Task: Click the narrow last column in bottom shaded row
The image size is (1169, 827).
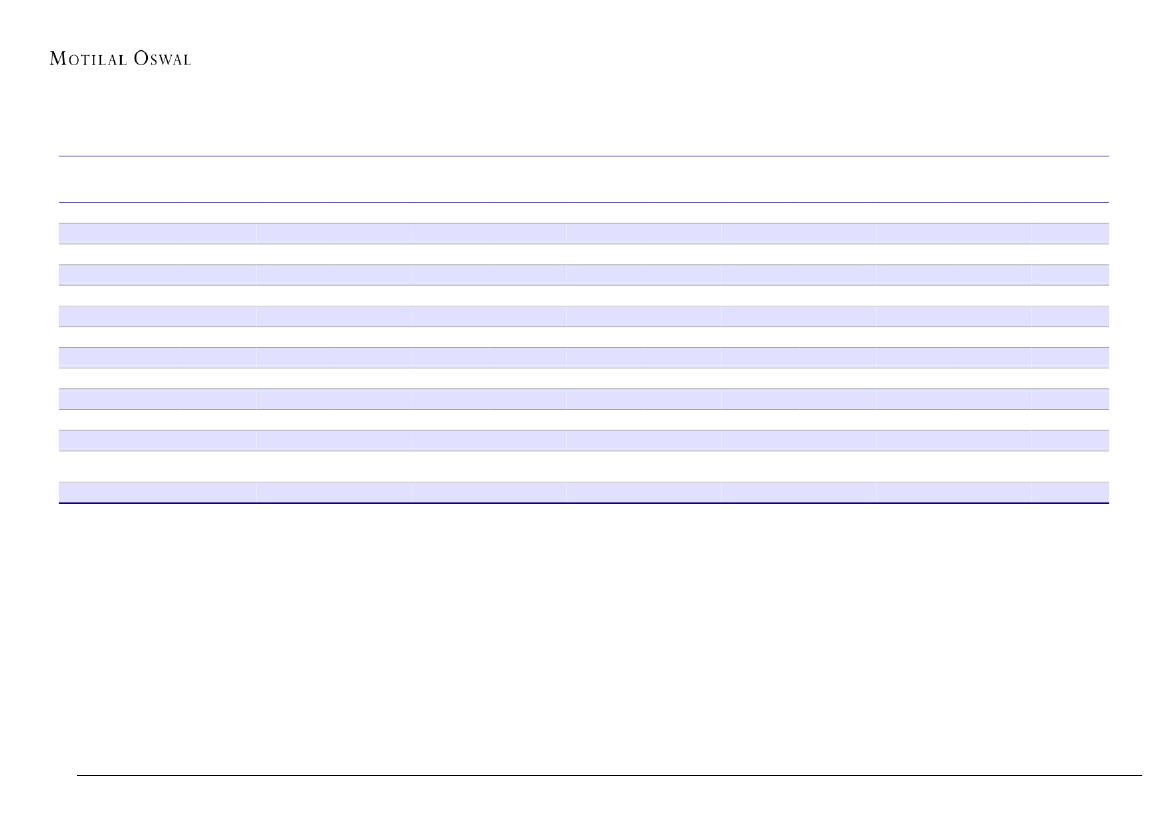Action: [1070, 492]
